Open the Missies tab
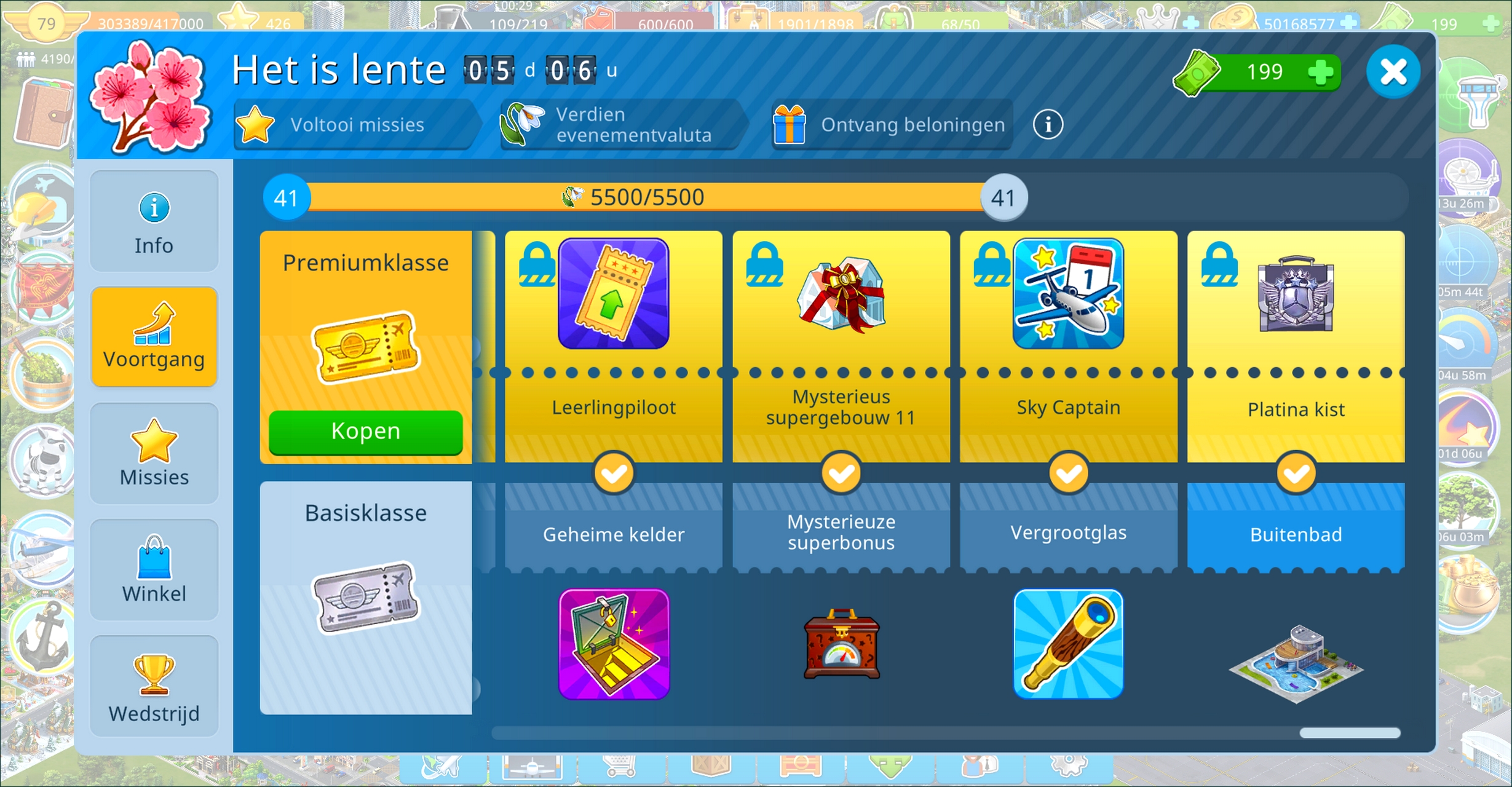Image resolution: width=1512 pixels, height=787 pixels. [x=154, y=453]
